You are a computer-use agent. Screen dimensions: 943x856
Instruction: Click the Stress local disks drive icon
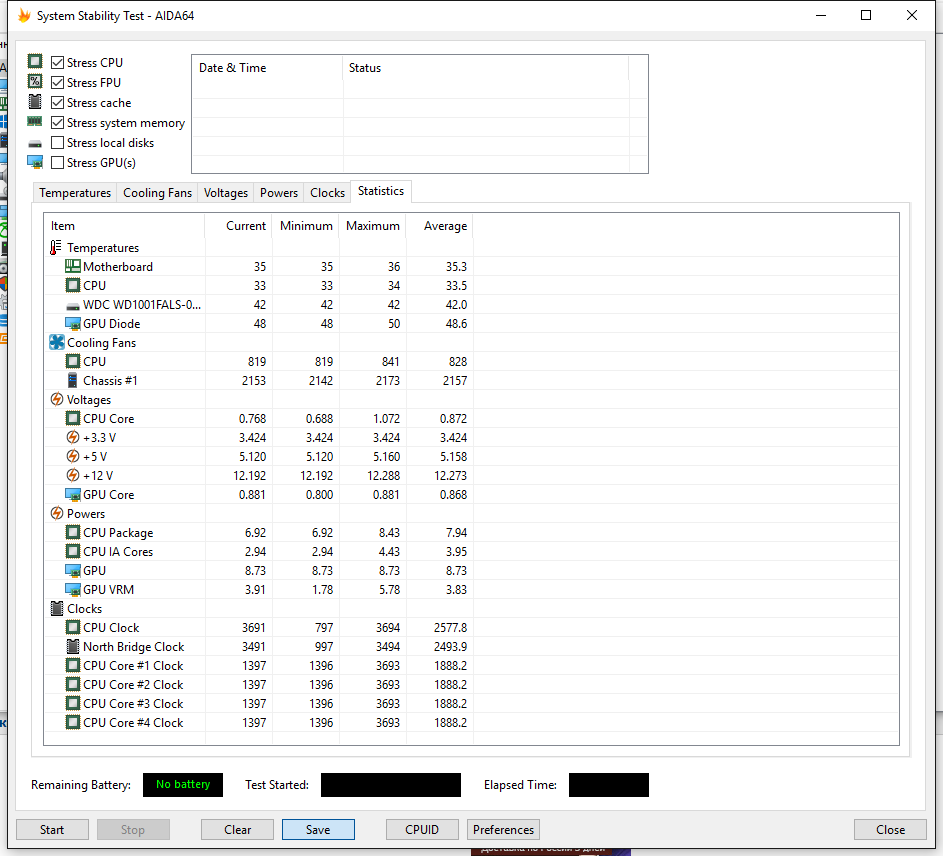[35, 144]
